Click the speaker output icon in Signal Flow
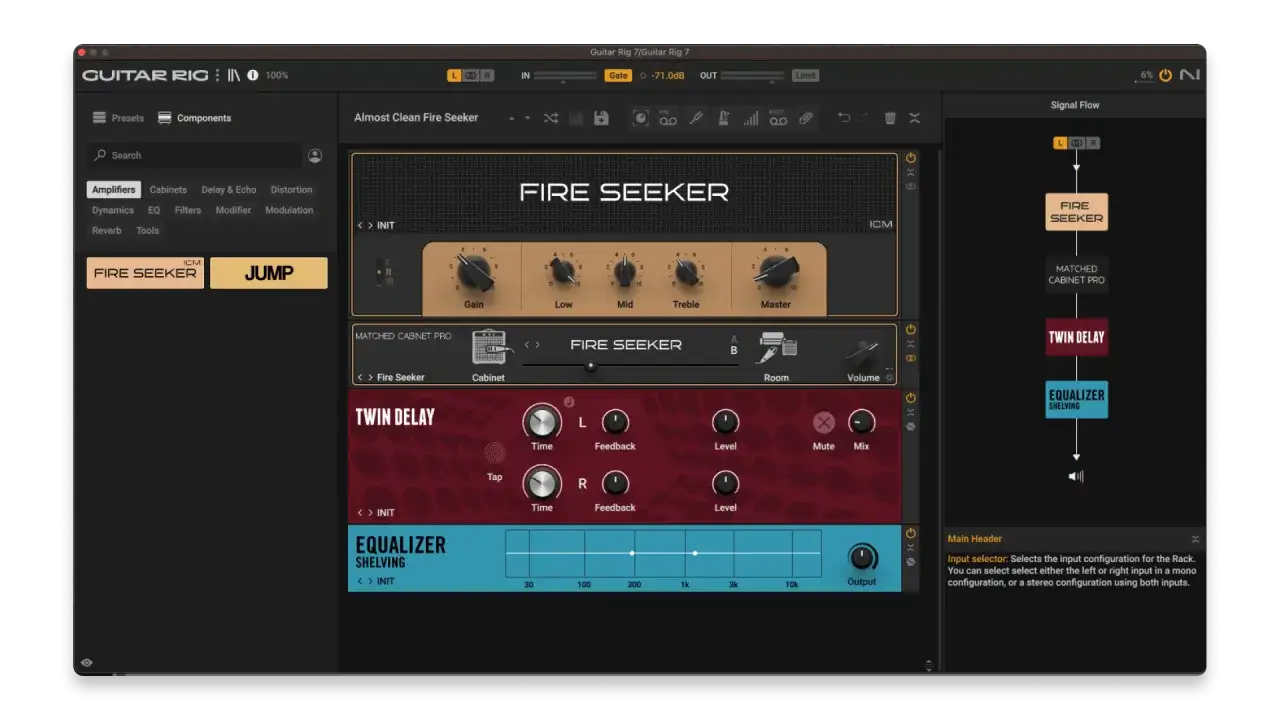 (x=1076, y=476)
